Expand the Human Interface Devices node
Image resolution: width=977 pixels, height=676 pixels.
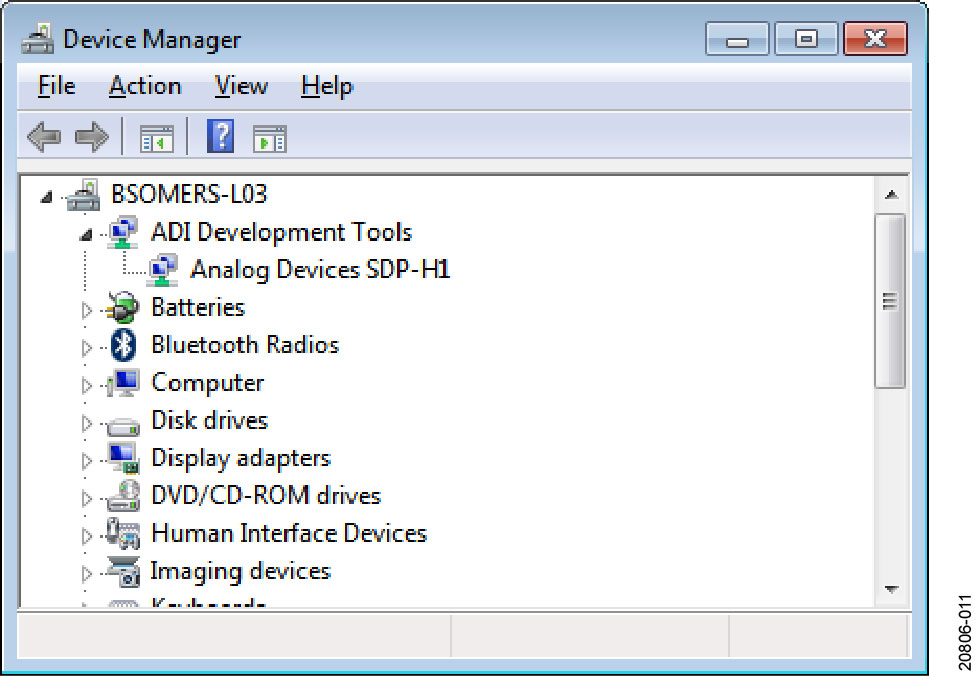pyautogui.click(x=87, y=536)
